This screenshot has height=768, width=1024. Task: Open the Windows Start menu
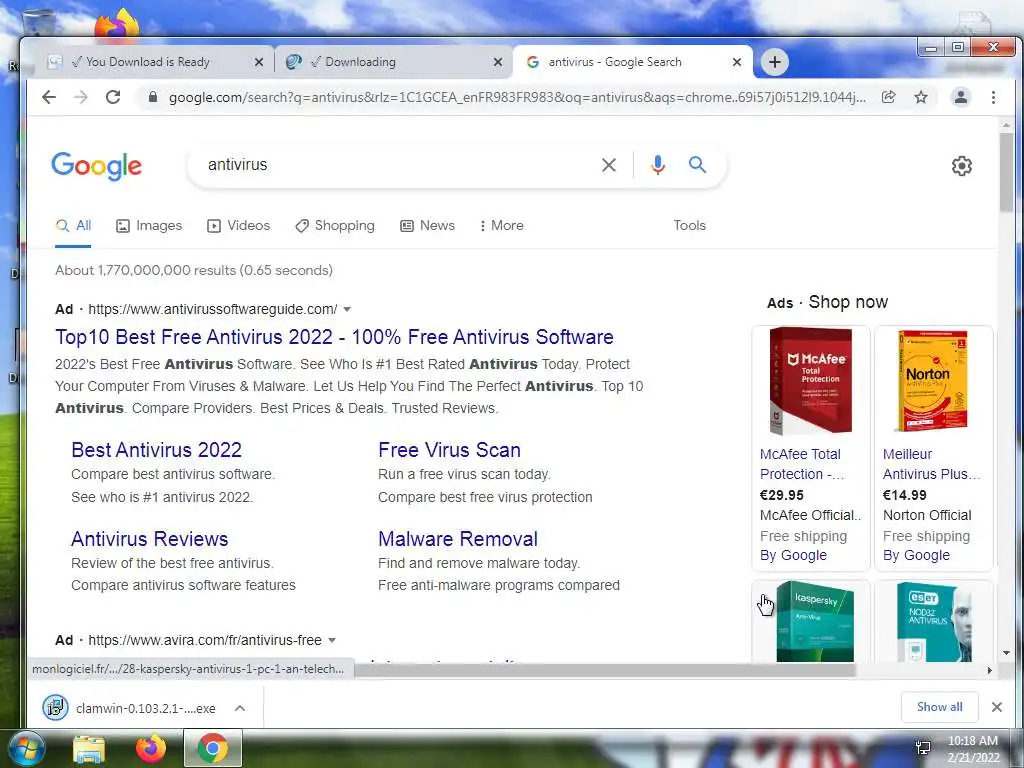(26, 748)
